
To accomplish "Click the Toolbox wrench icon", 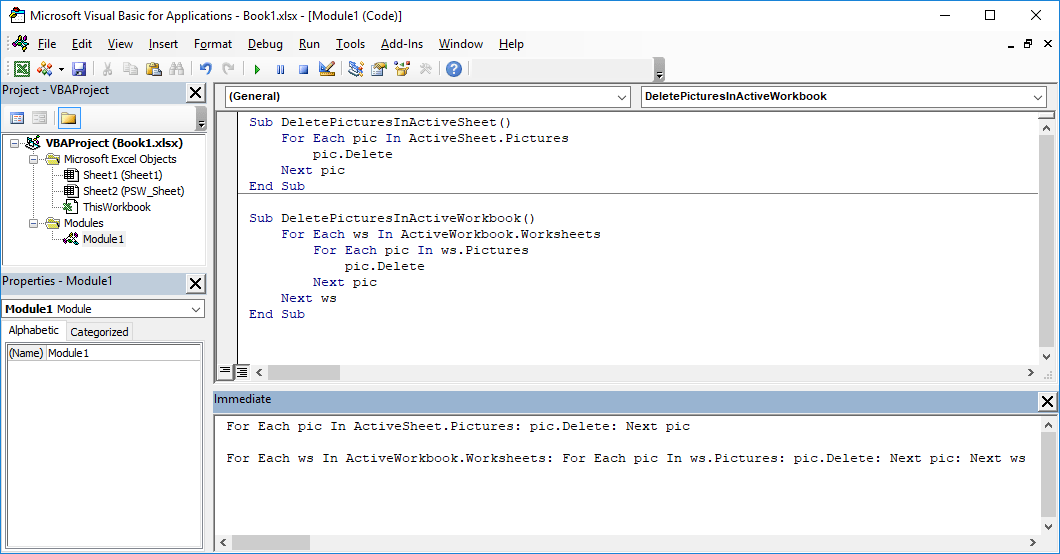I will pyautogui.click(x=425, y=69).
